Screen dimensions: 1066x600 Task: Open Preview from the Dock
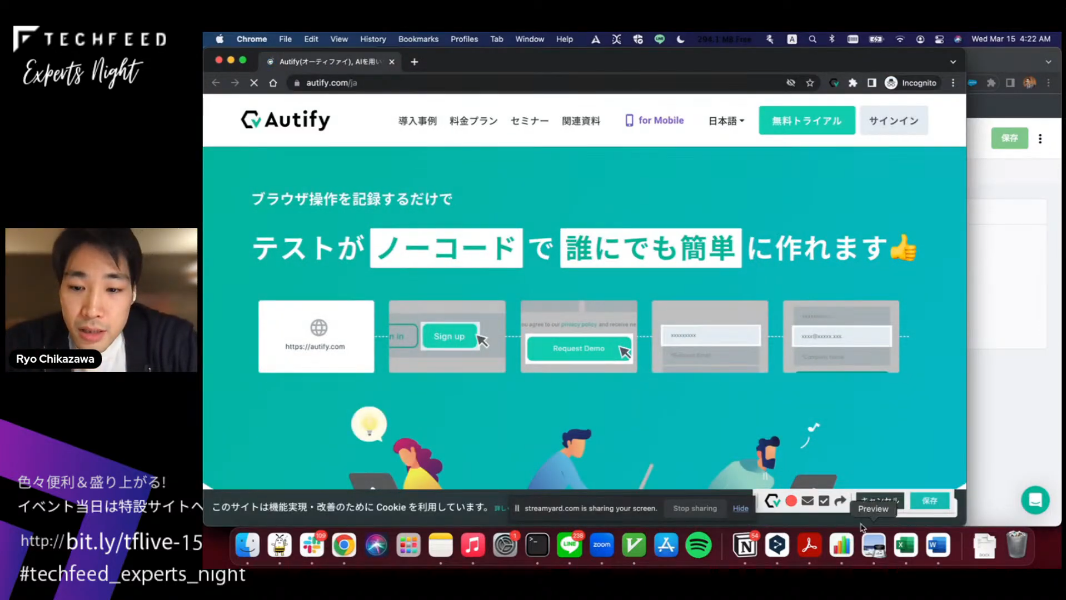click(x=874, y=545)
